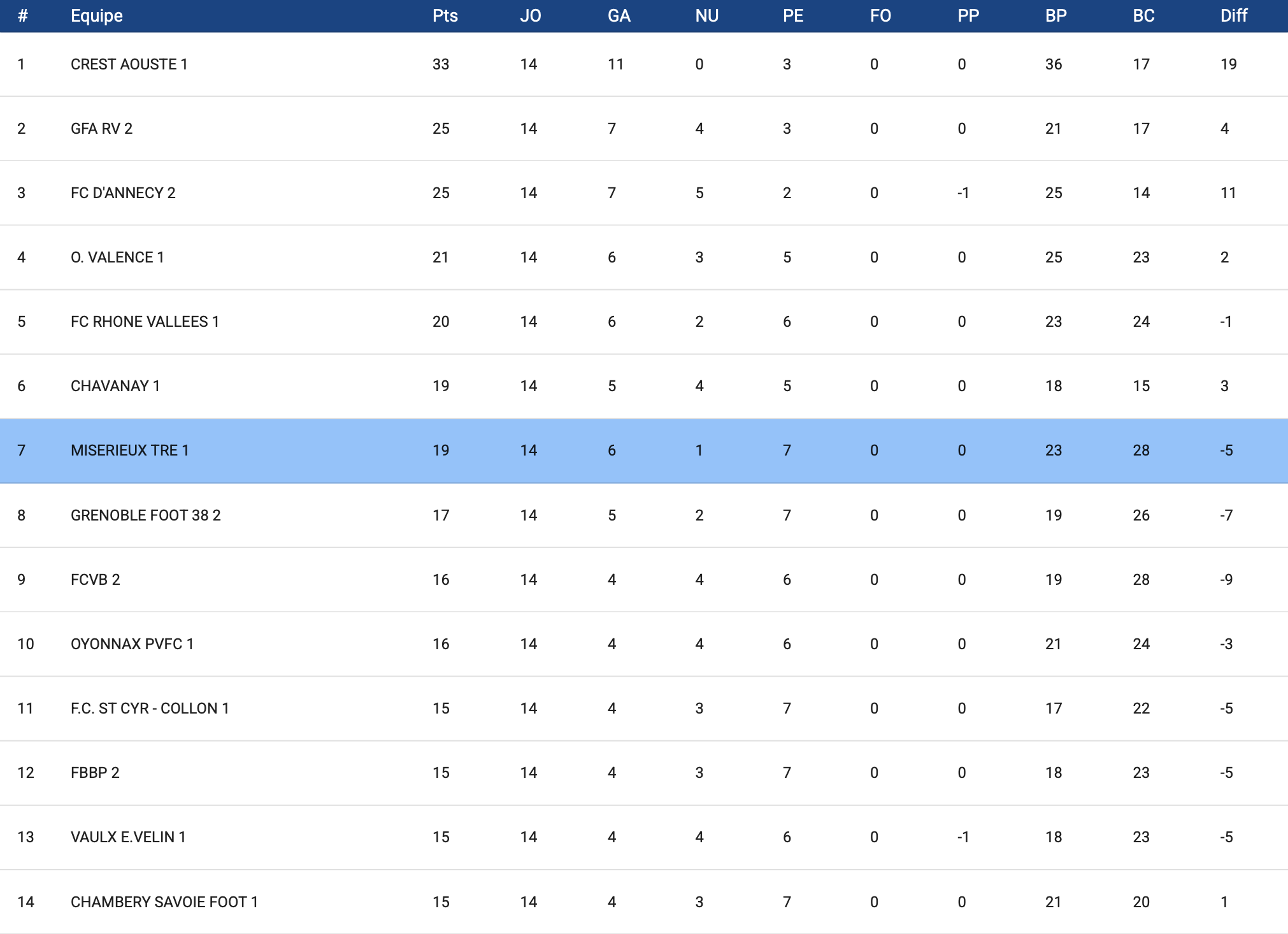Select the highlighted MISERIEUX TRE 1 team
The width and height of the screenshot is (1288, 934).
129,450
